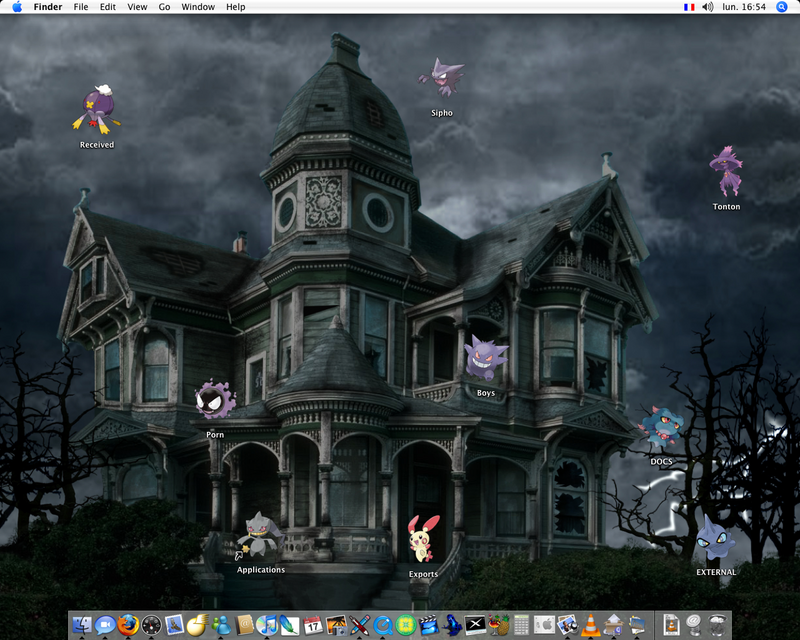
Task: Open MSN Messenger in the Dock
Action: [221, 625]
